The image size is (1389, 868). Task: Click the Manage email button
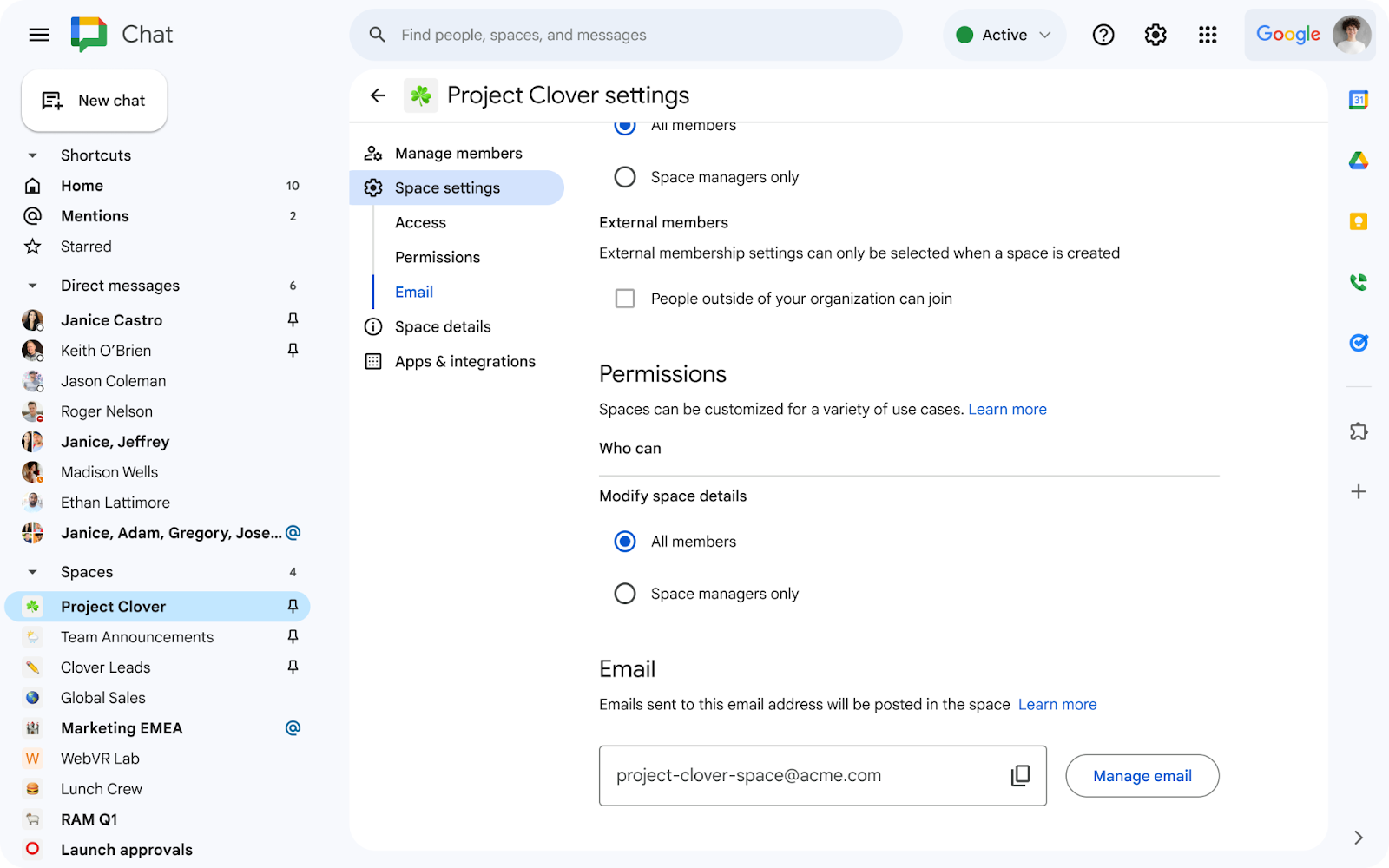tap(1142, 776)
